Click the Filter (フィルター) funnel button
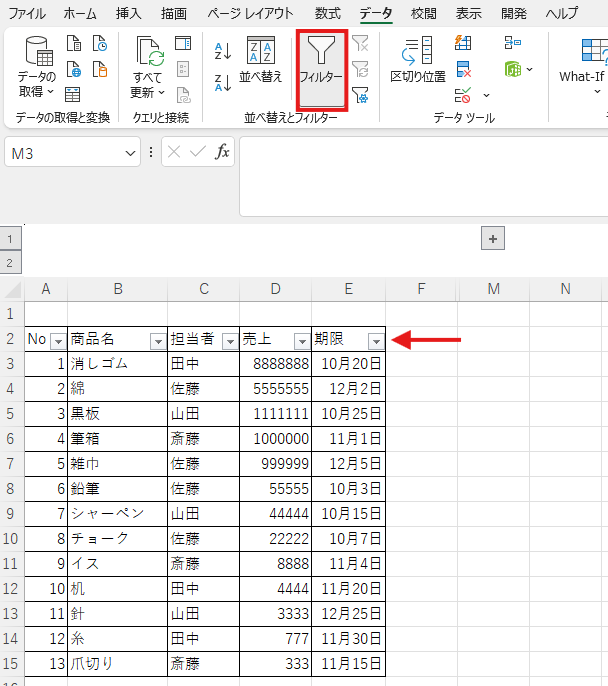608x686 pixels. click(321, 70)
